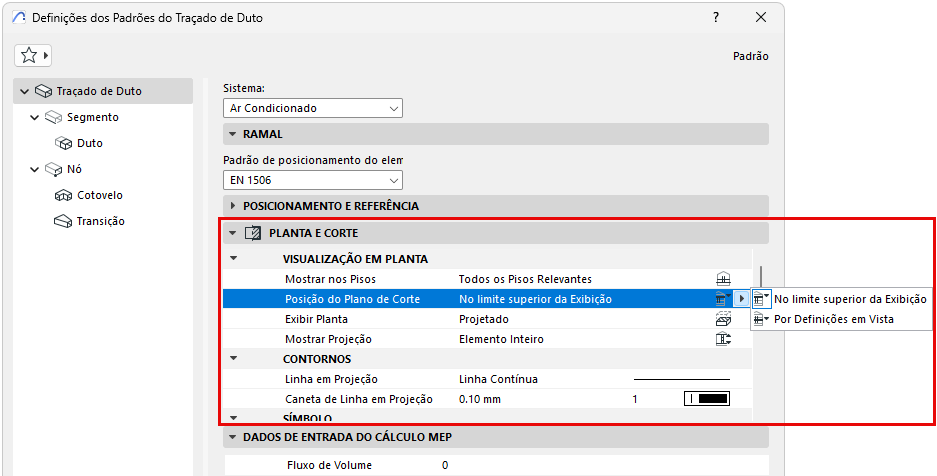The image size is (937, 476).
Task: Click the Traçado de Duto root icon
Action: tap(43, 91)
